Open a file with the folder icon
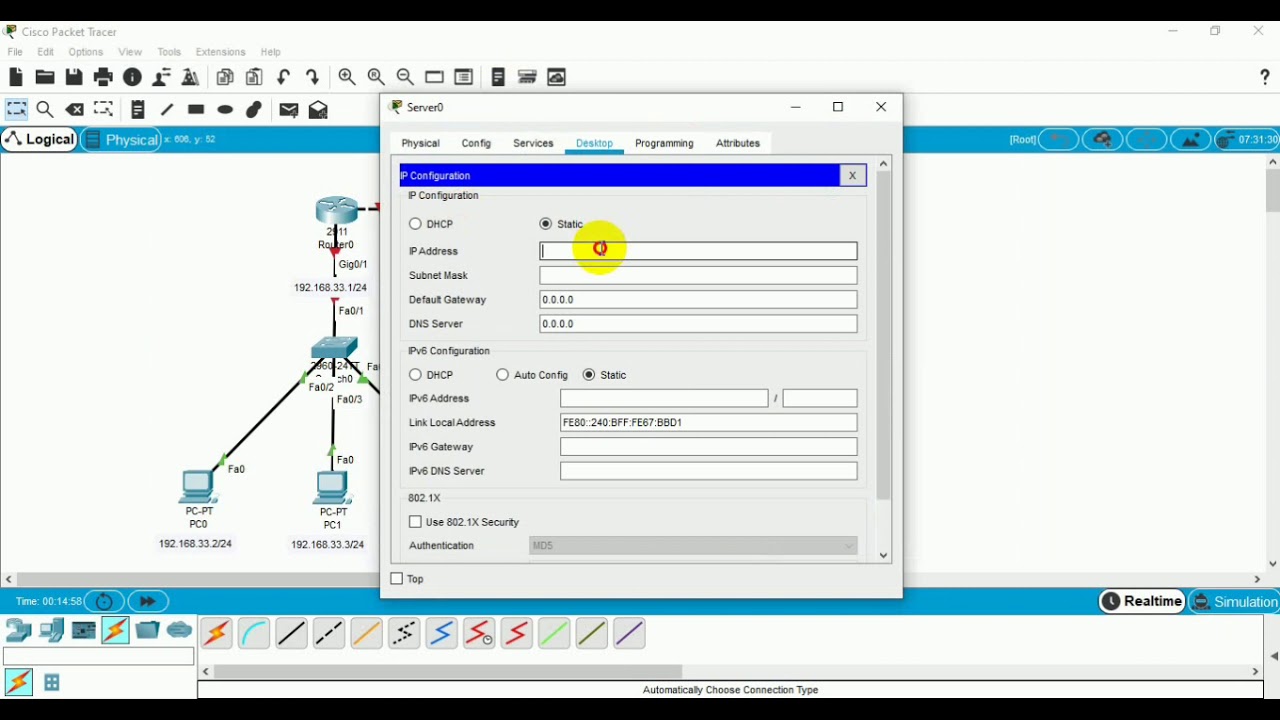The image size is (1280, 720). point(44,77)
